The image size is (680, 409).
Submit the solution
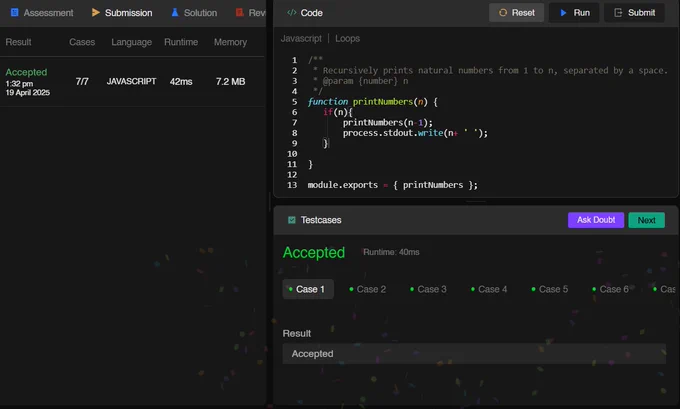[634, 13]
